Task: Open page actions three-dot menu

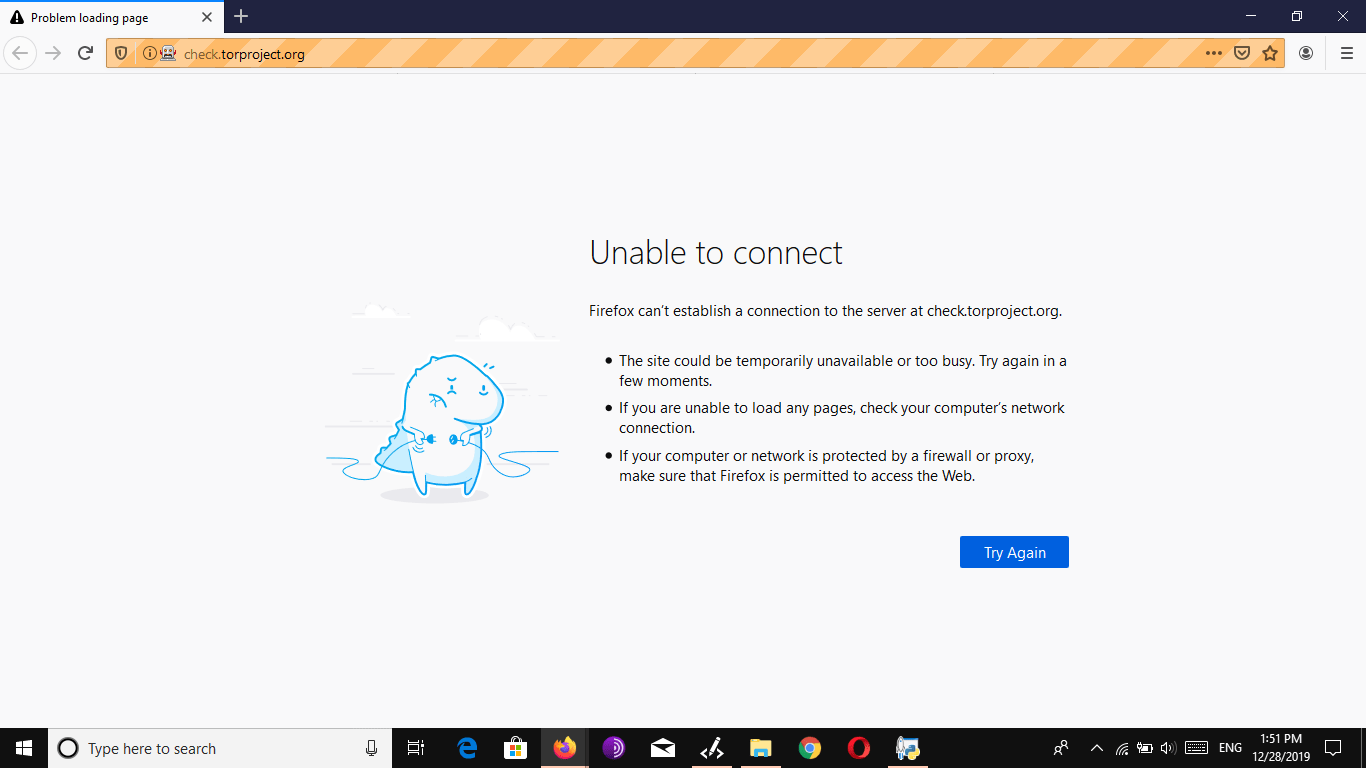Action: pyautogui.click(x=1213, y=53)
